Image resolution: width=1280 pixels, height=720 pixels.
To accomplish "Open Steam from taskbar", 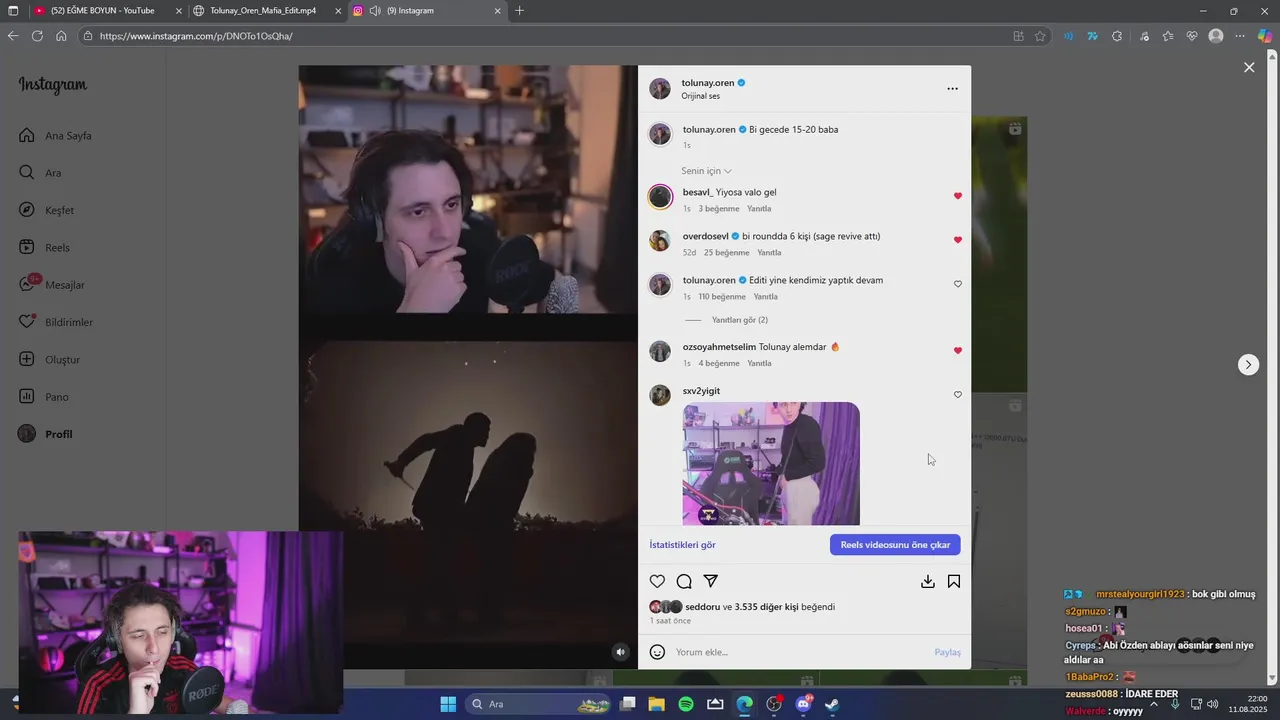I will tap(832, 704).
